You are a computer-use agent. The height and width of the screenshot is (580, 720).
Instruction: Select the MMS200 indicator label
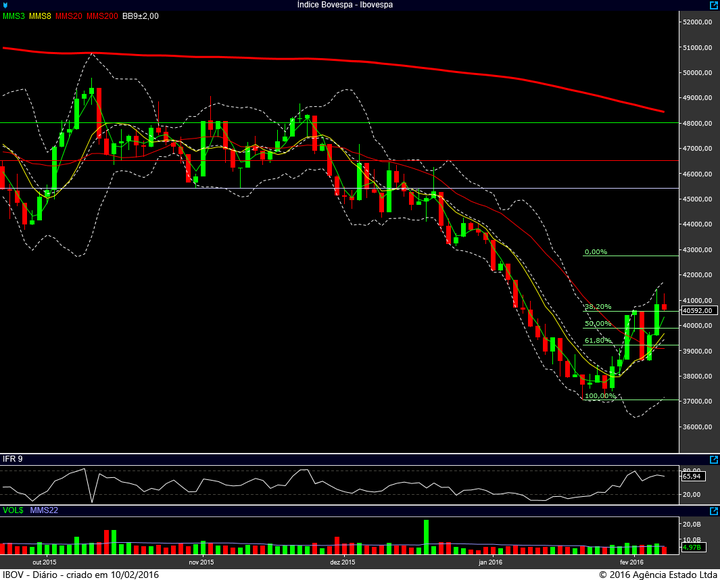(102, 16)
